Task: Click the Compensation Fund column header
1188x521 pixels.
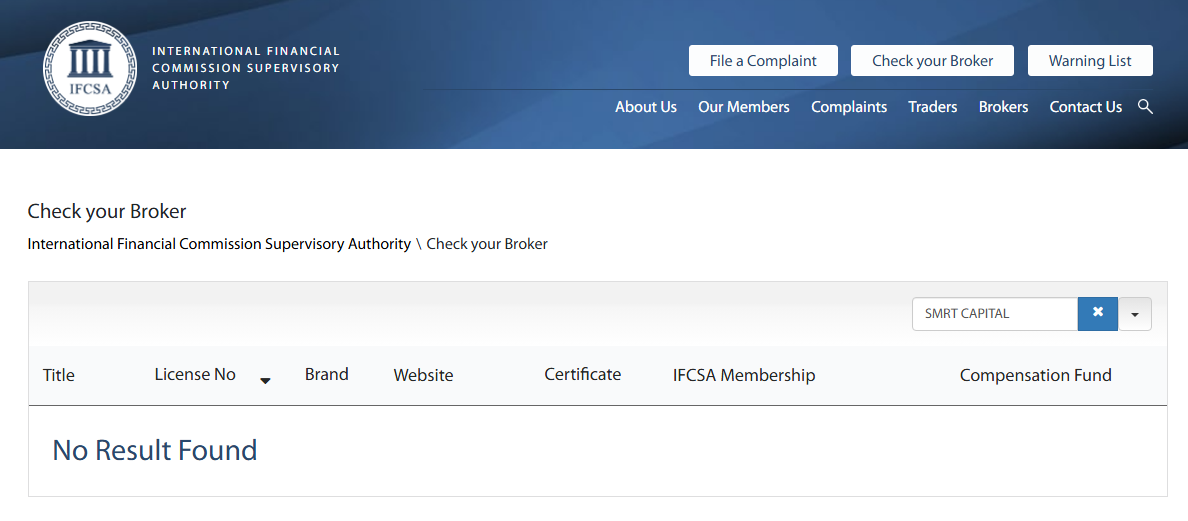Action: [x=1036, y=375]
